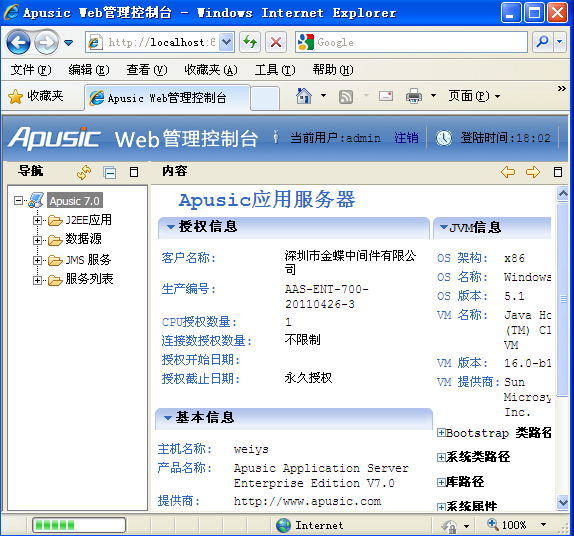Screen dimensions: 574x536
Task: Open the 收藏夹(A) menu
Action: (x=211, y=70)
